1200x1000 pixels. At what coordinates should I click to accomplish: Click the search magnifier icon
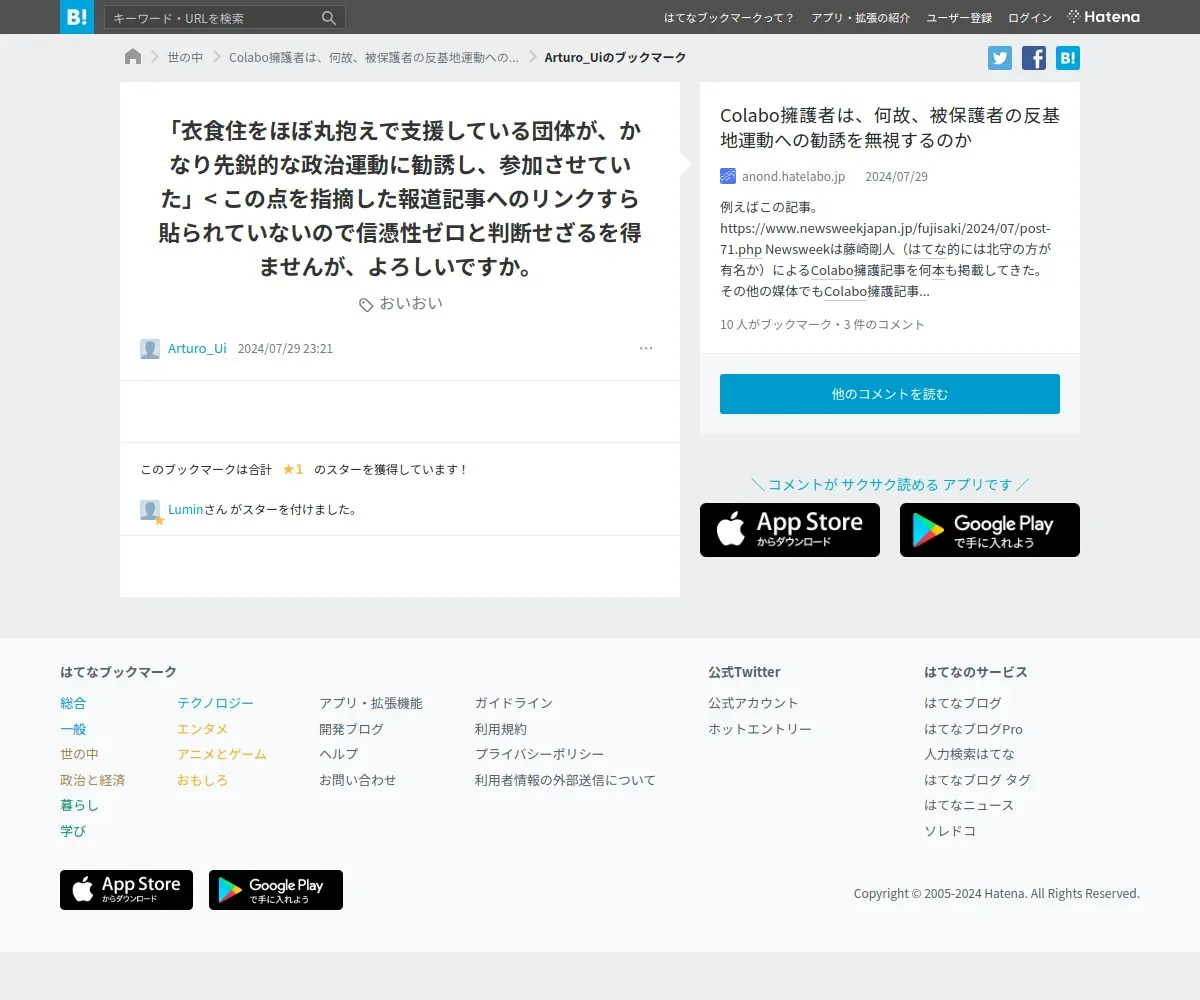click(x=329, y=18)
